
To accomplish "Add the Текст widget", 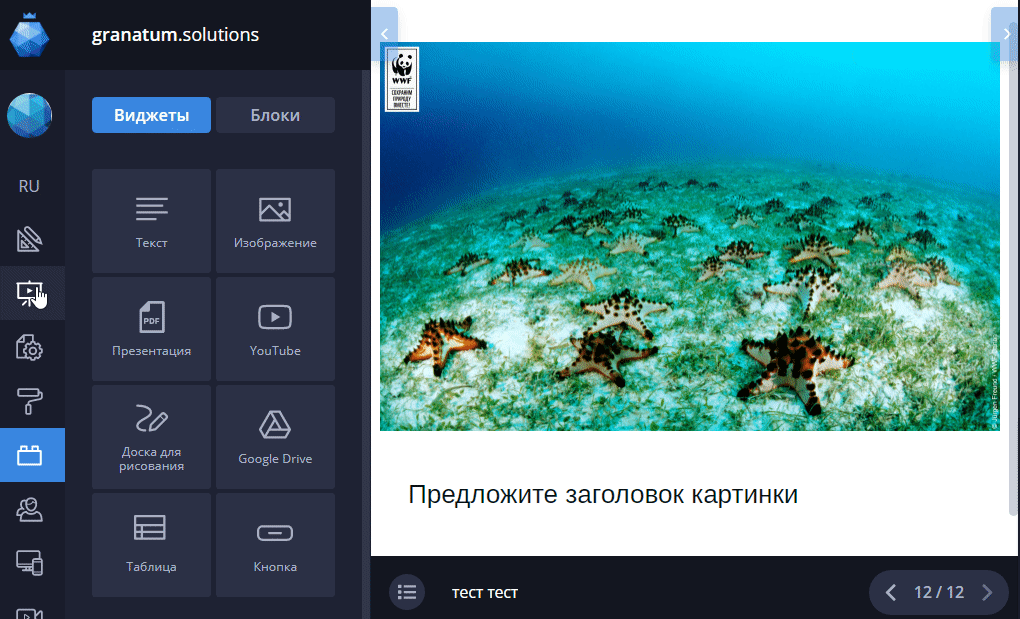I will [151, 221].
